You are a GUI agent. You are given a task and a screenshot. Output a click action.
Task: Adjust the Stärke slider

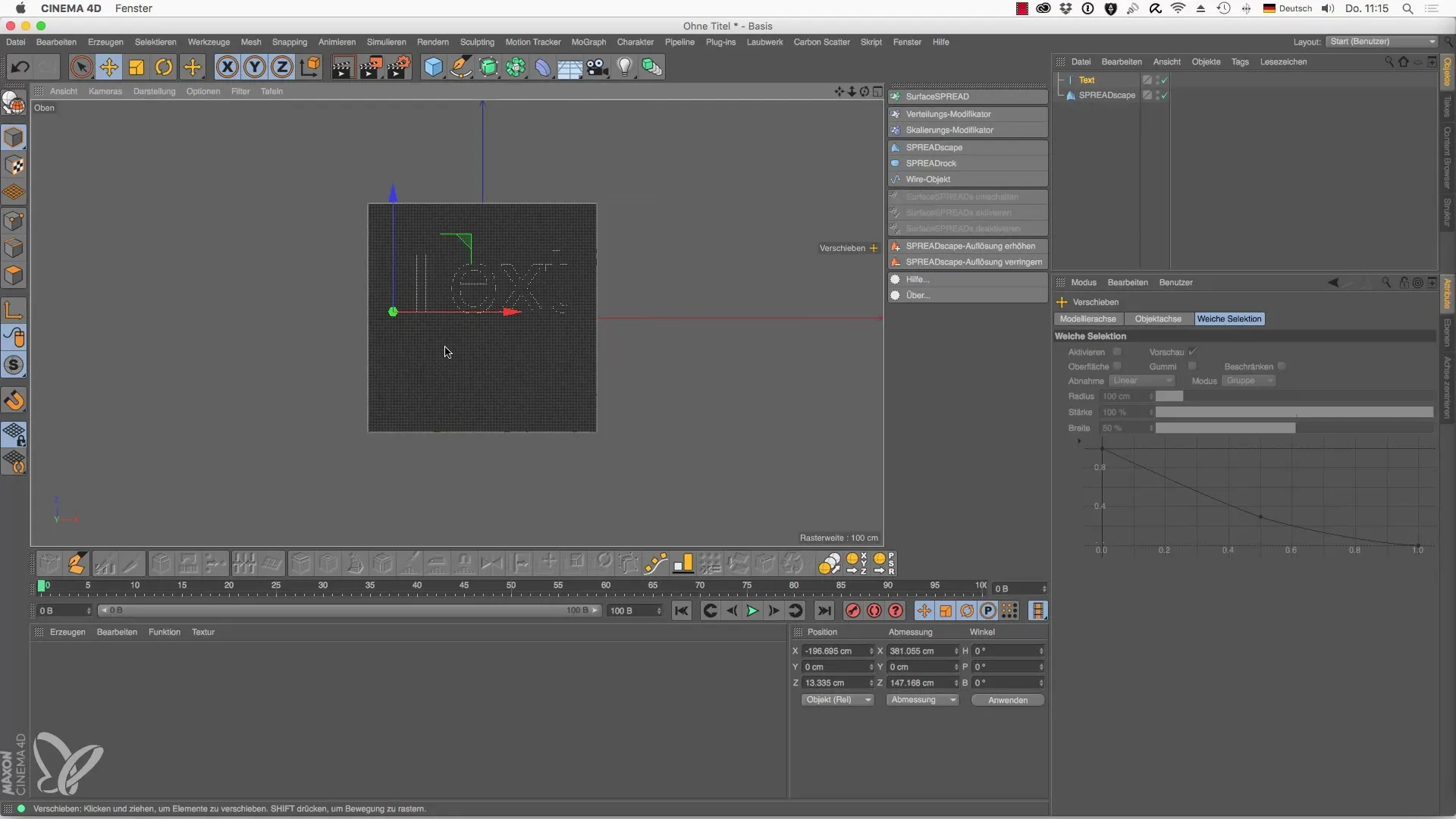pos(1294,413)
